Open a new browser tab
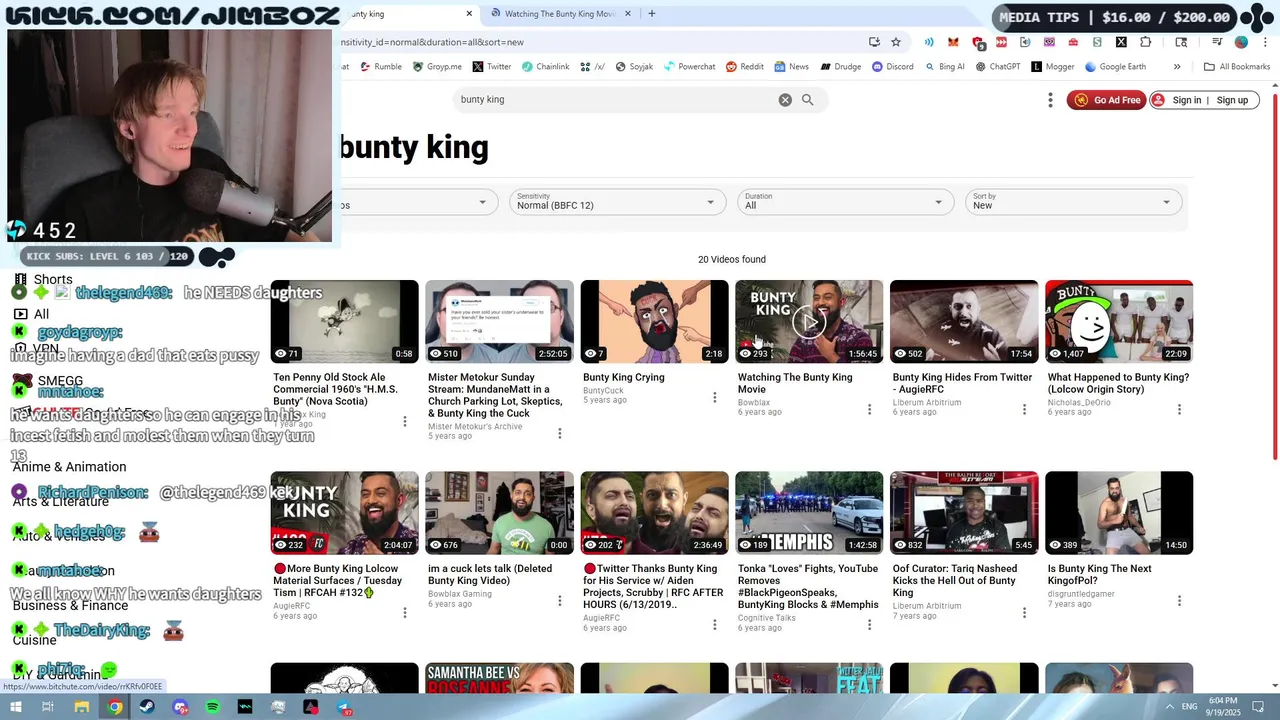The height and width of the screenshot is (720, 1280). click(x=651, y=14)
